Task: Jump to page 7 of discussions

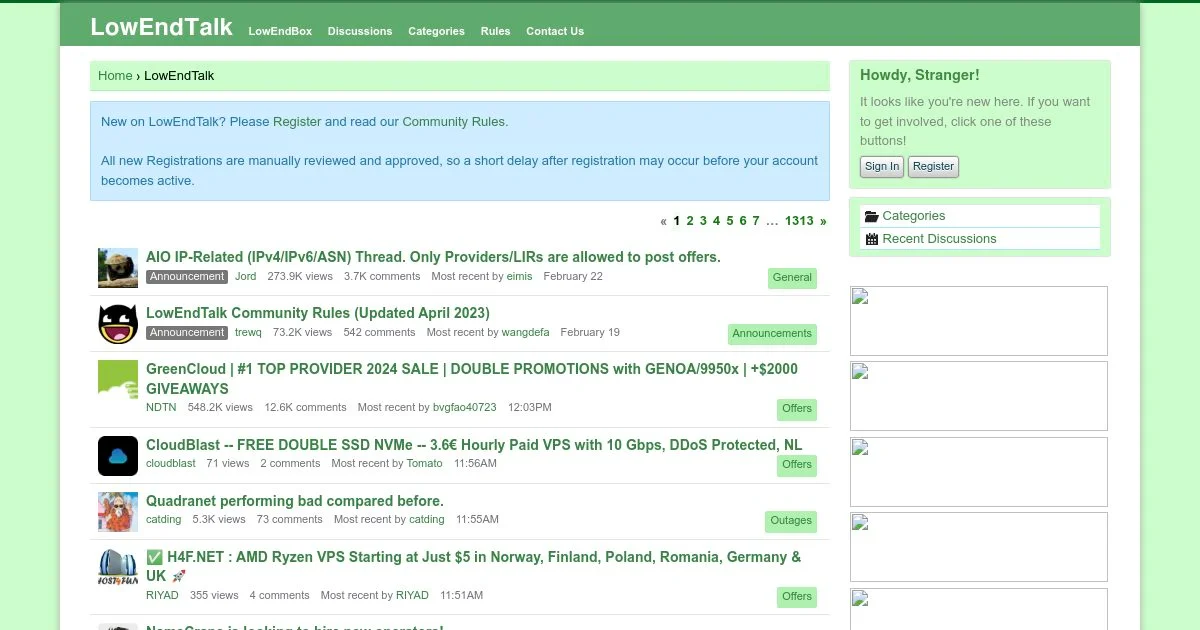Action: [756, 221]
